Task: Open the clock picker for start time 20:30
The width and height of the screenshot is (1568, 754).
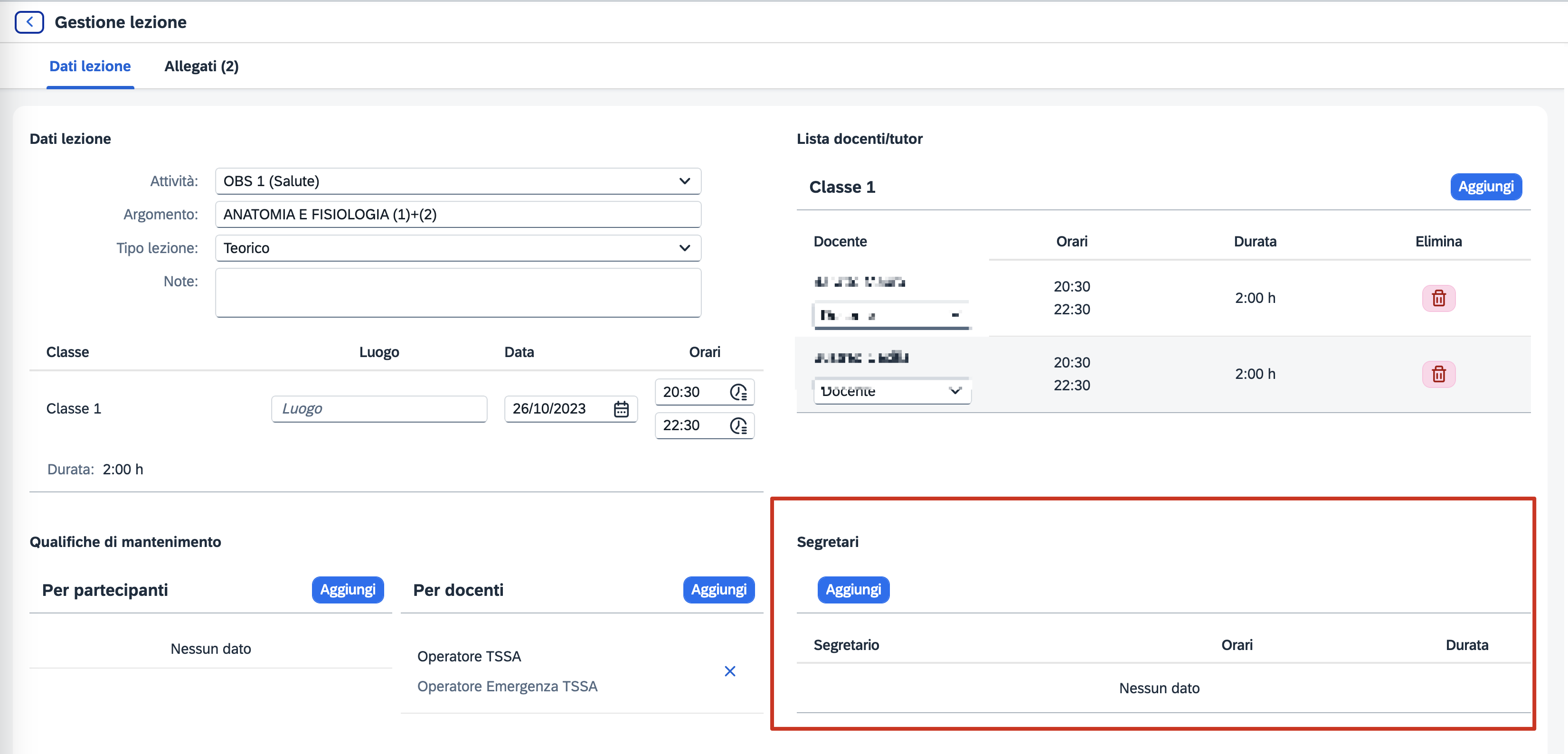Action: click(x=738, y=392)
